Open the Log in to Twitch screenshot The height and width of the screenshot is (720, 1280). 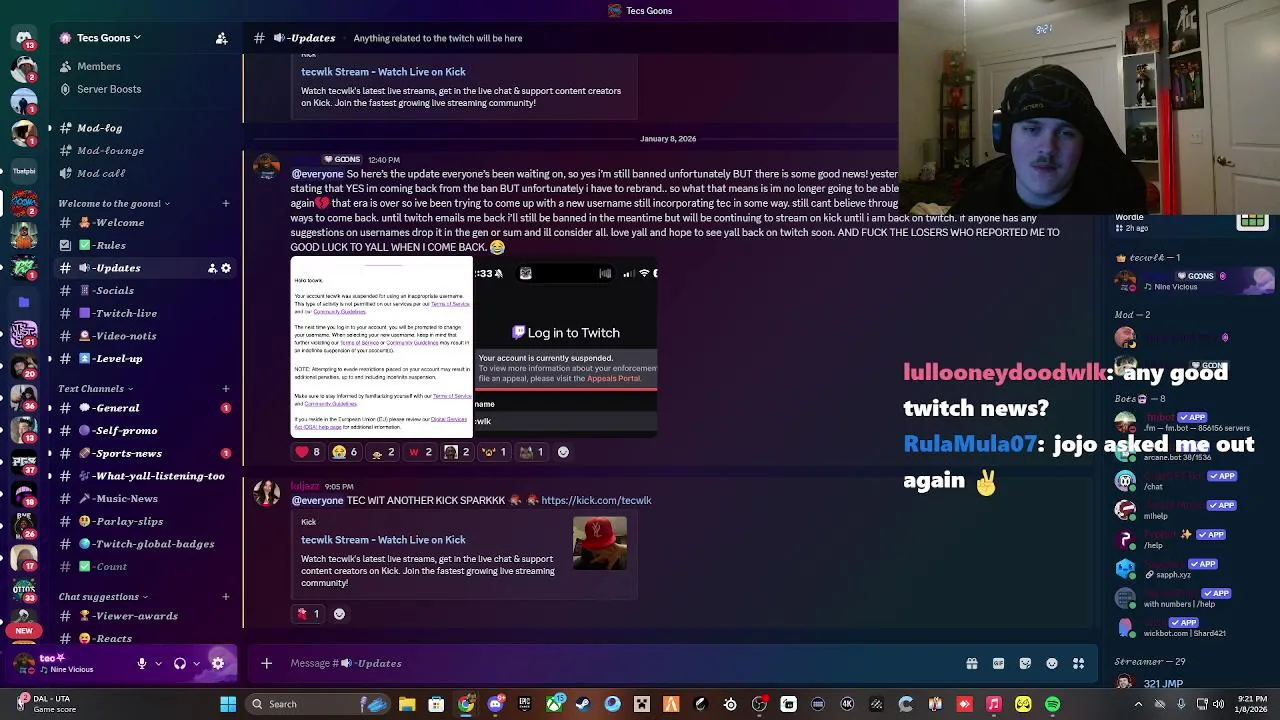[566, 347]
